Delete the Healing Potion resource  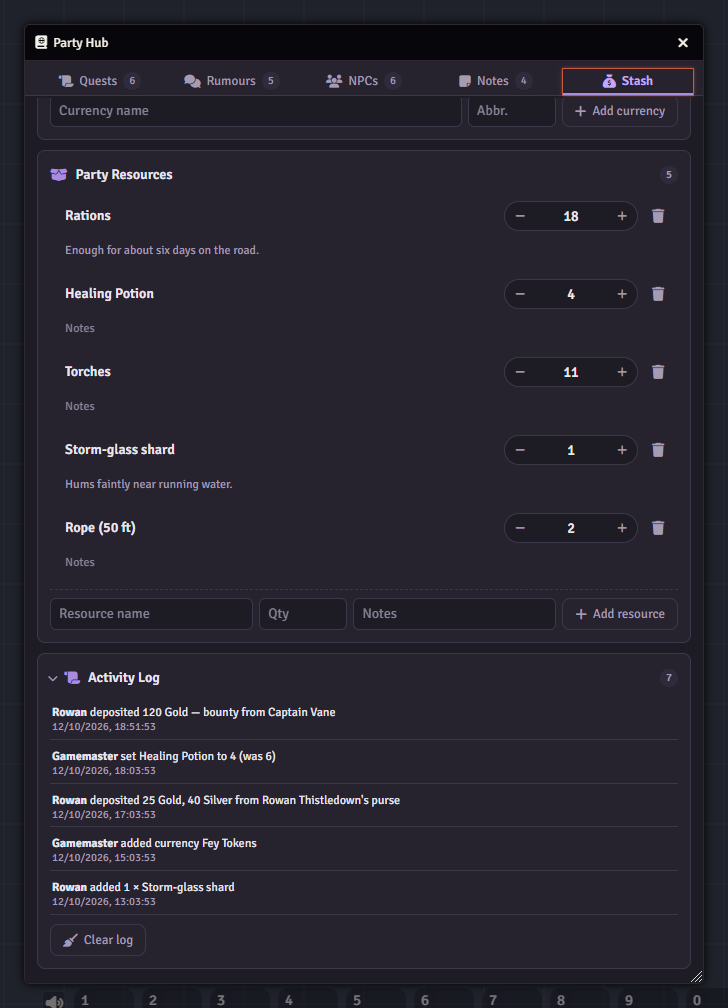[x=658, y=294]
